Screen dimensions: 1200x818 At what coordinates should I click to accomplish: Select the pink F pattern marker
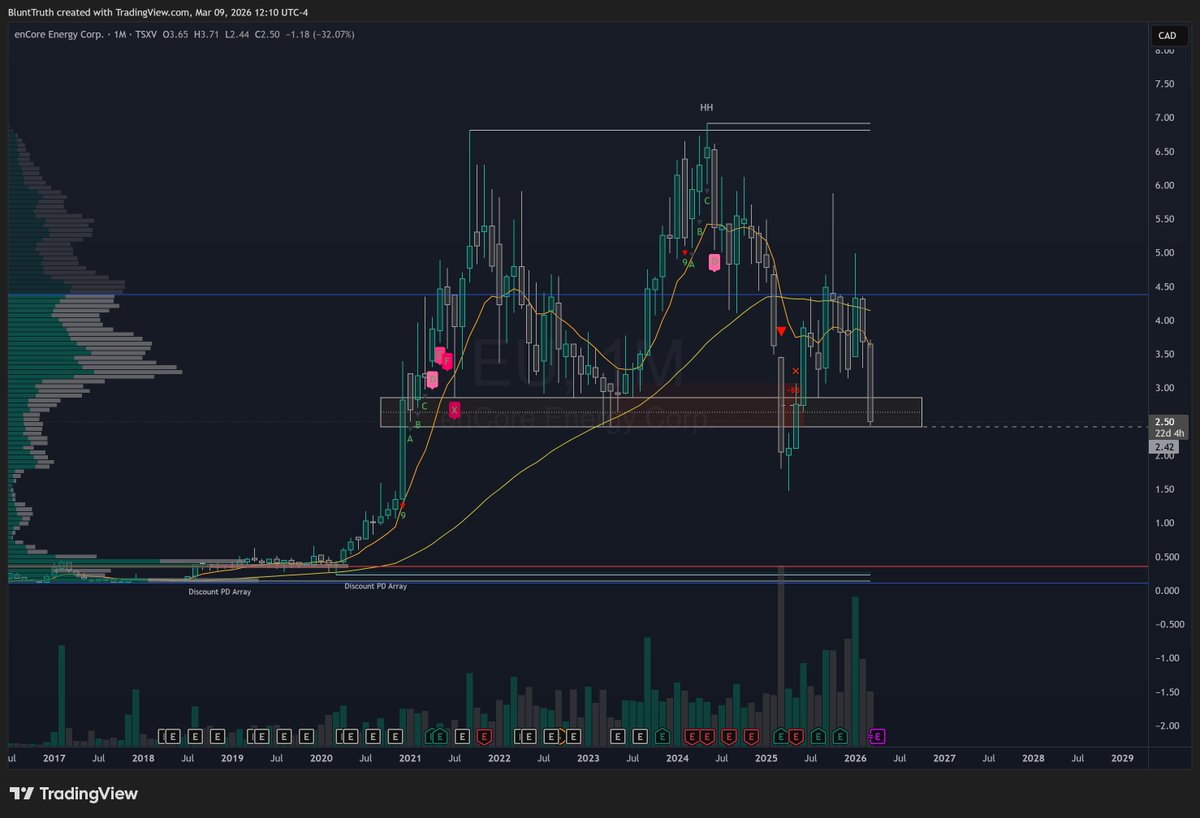point(447,361)
